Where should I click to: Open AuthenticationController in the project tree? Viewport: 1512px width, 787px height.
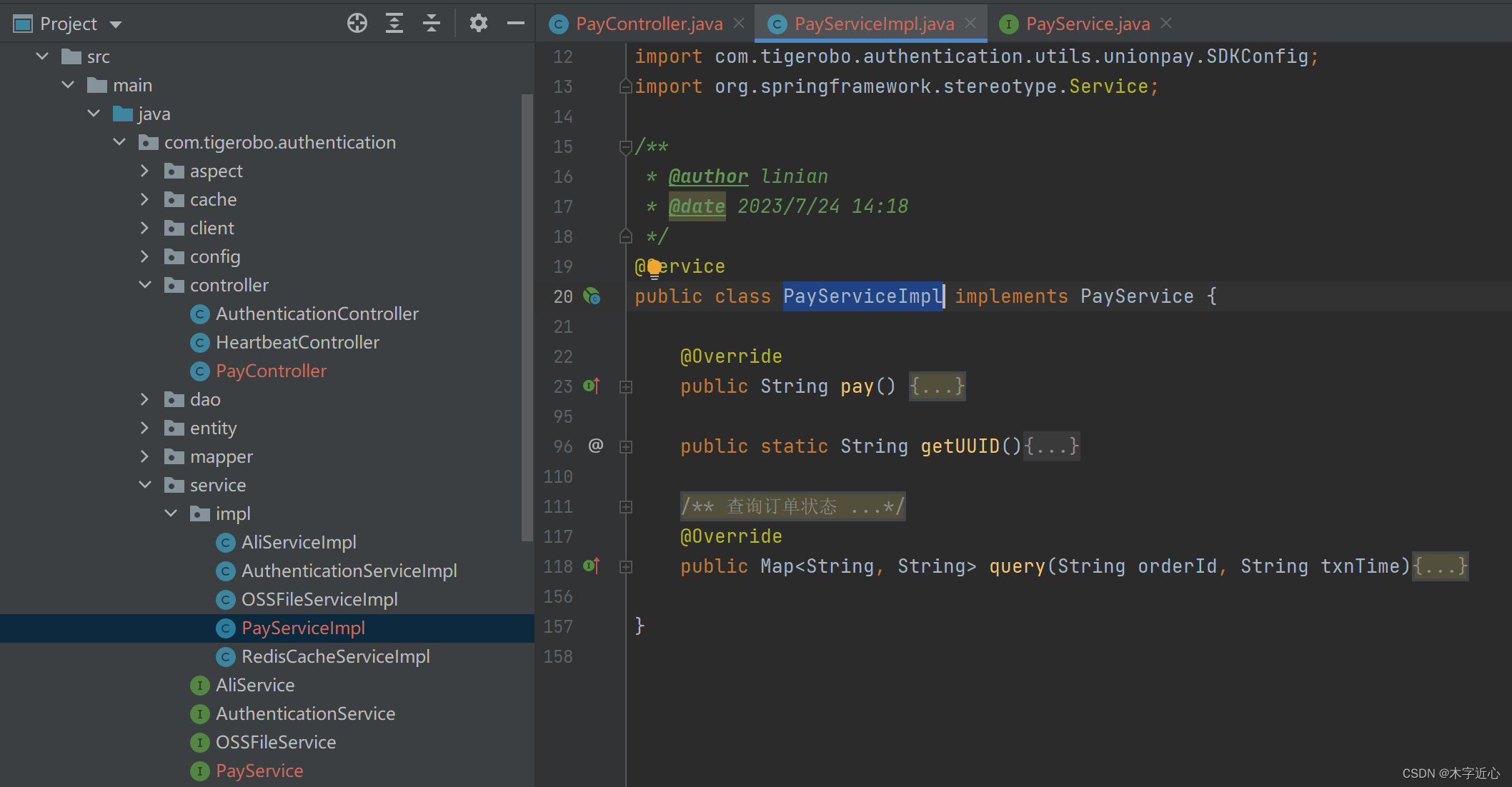tap(317, 314)
